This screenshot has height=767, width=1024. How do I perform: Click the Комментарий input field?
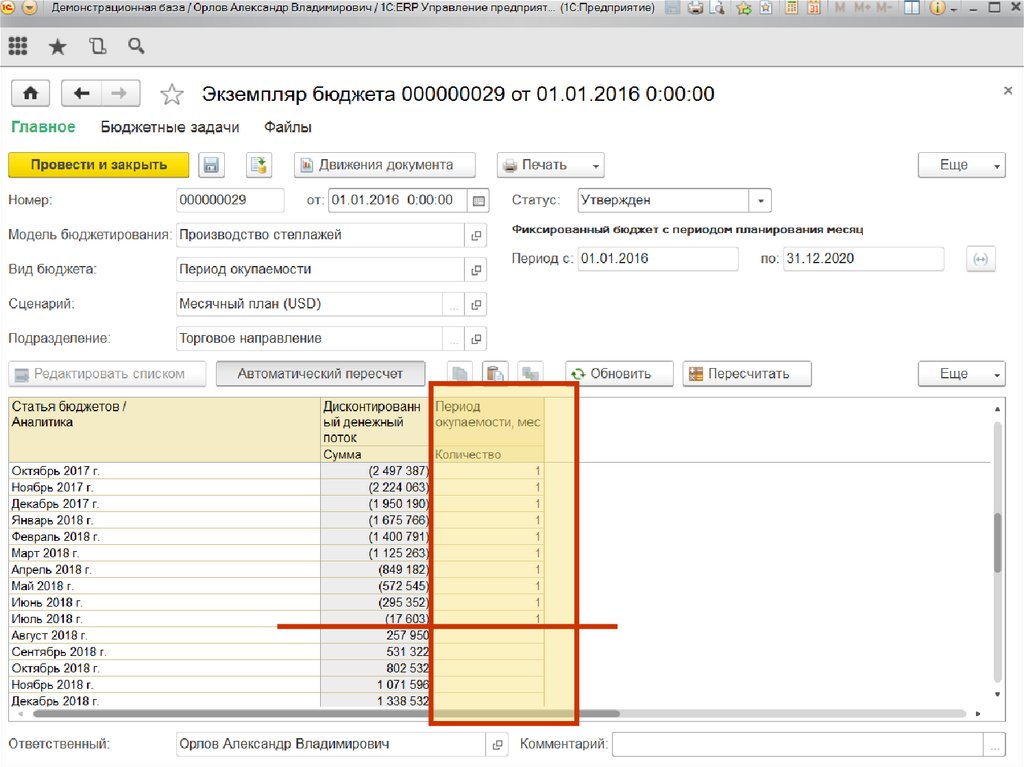[797, 744]
